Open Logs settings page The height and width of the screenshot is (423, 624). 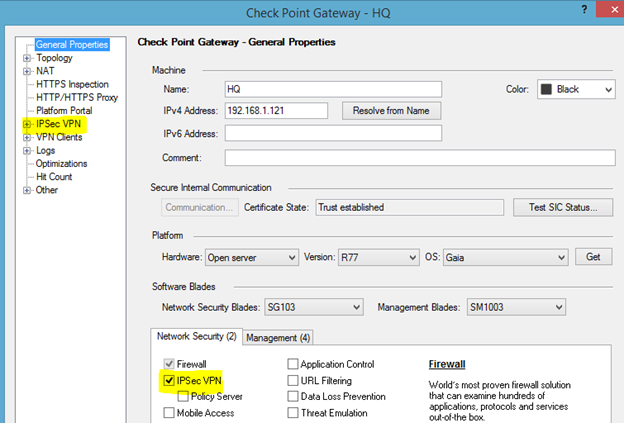(x=45, y=151)
